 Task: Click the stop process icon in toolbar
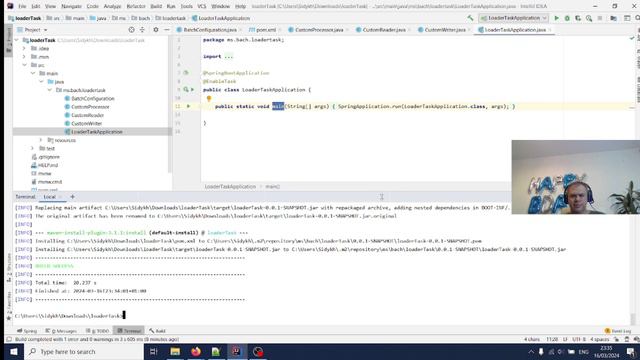pos(600,18)
